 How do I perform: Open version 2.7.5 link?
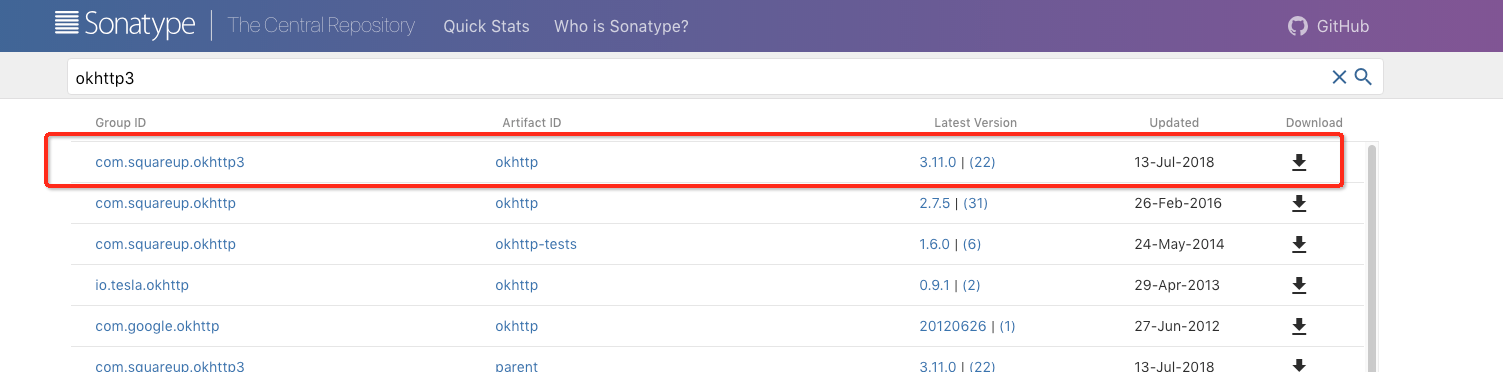pos(934,203)
